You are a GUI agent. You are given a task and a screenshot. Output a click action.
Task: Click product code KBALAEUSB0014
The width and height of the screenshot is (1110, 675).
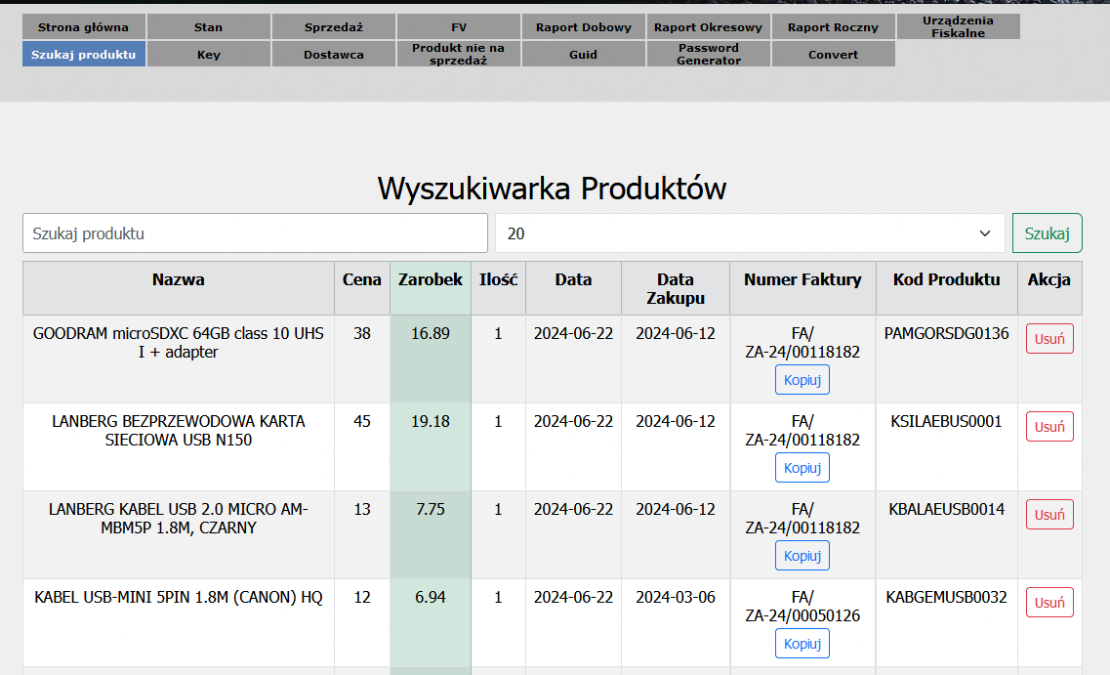pos(946,509)
